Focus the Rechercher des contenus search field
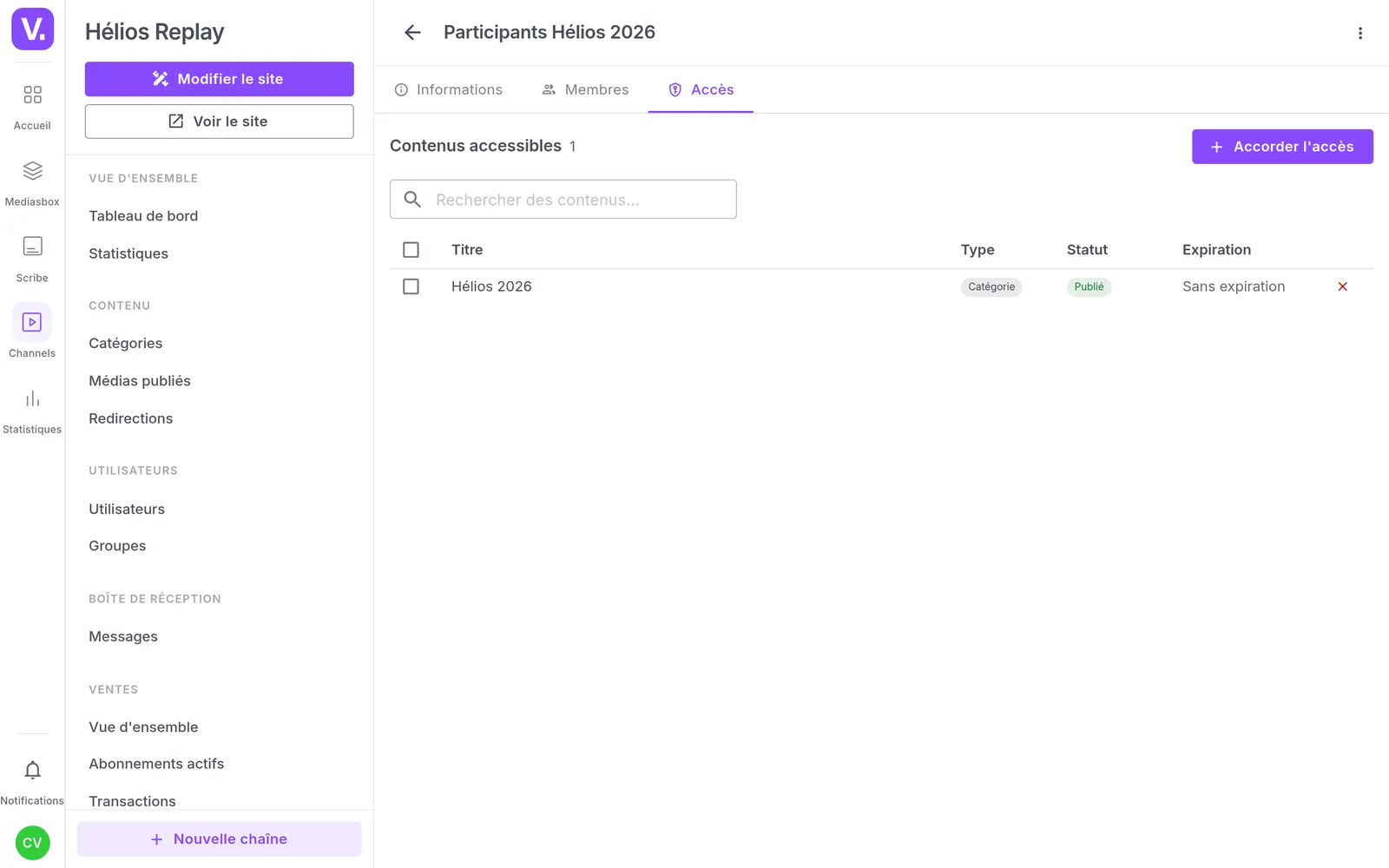1389x868 pixels. [x=563, y=200]
